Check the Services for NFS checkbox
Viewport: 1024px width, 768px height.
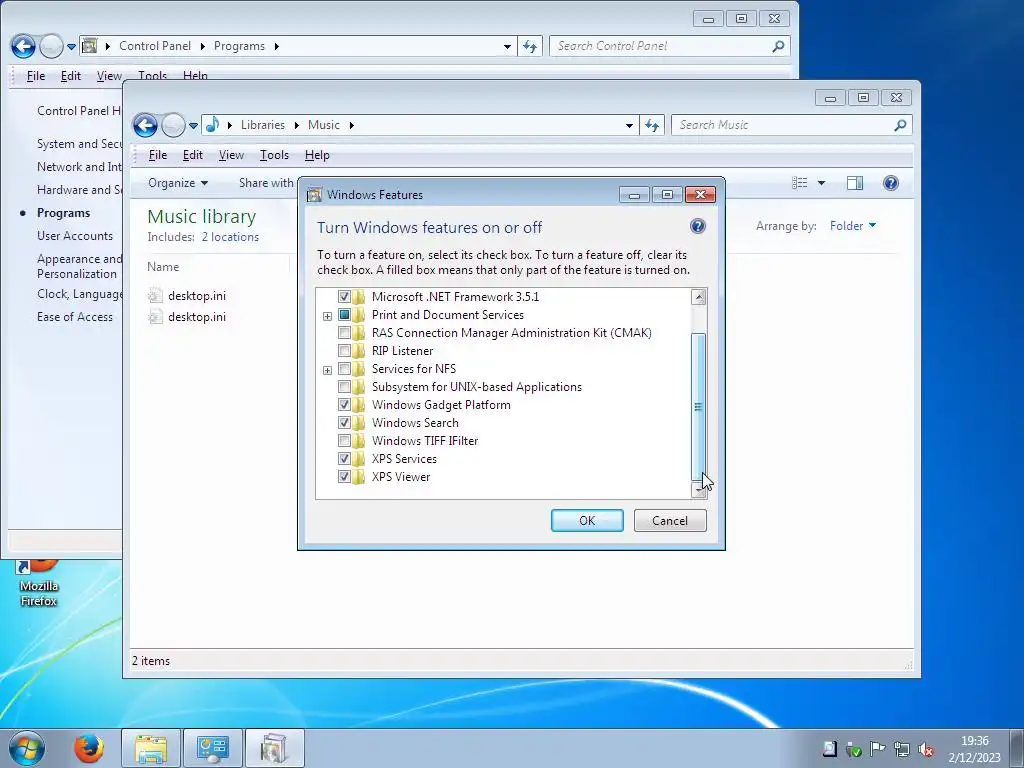[344, 369]
